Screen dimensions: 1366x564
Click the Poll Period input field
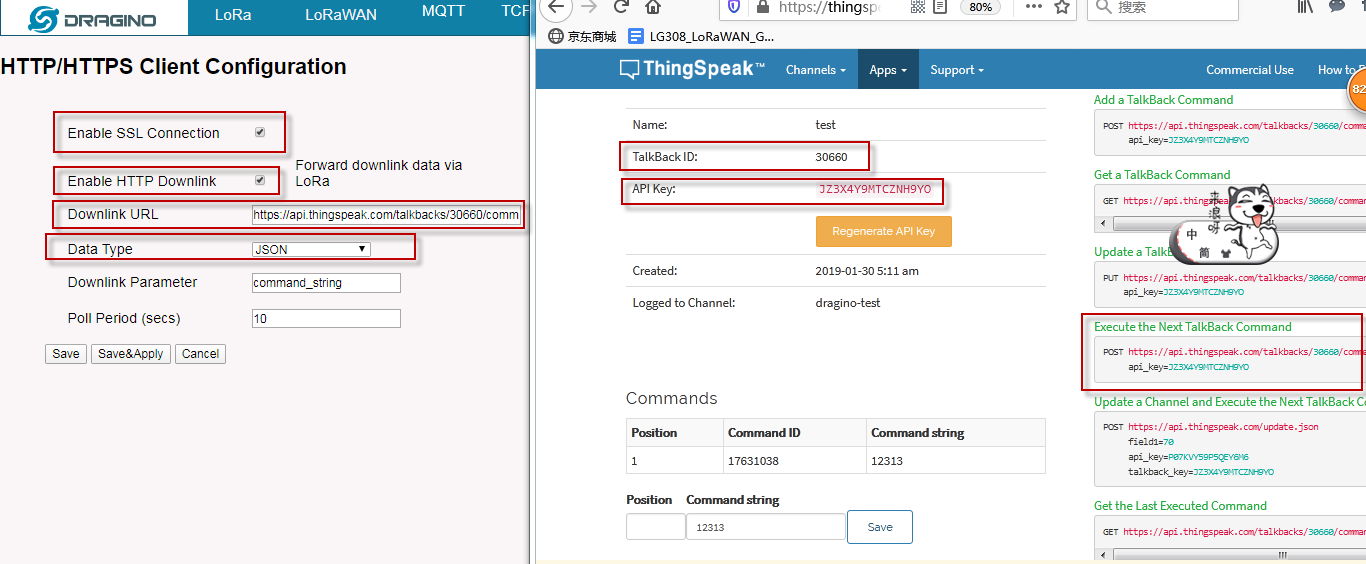click(326, 319)
